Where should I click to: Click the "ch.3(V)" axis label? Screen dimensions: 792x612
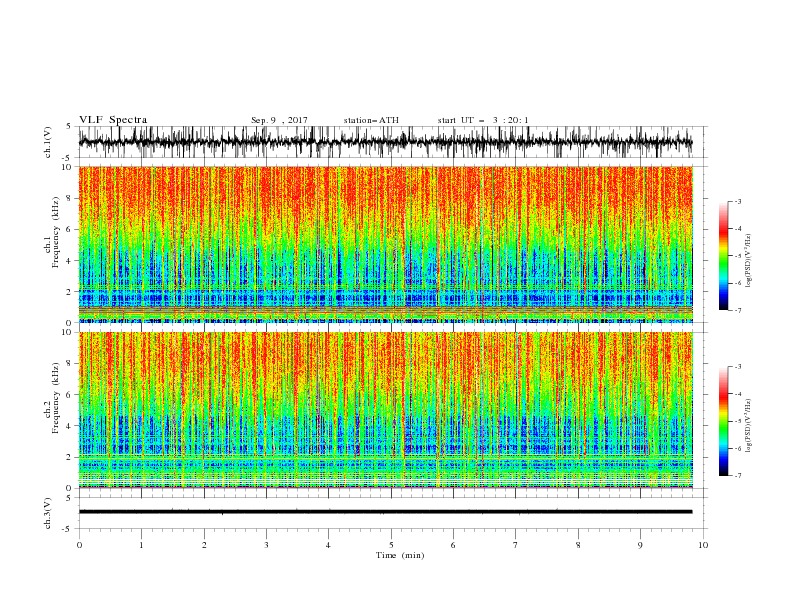tap(48, 513)
